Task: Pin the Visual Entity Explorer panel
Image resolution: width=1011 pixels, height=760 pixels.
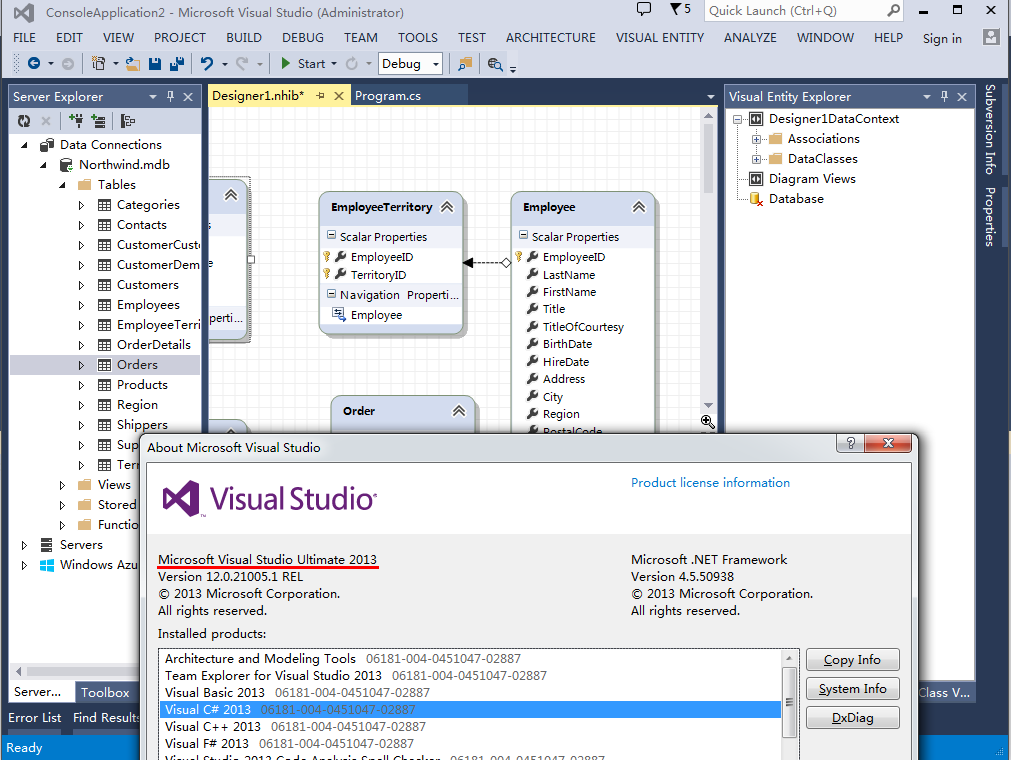Action: tap(944, 96)
